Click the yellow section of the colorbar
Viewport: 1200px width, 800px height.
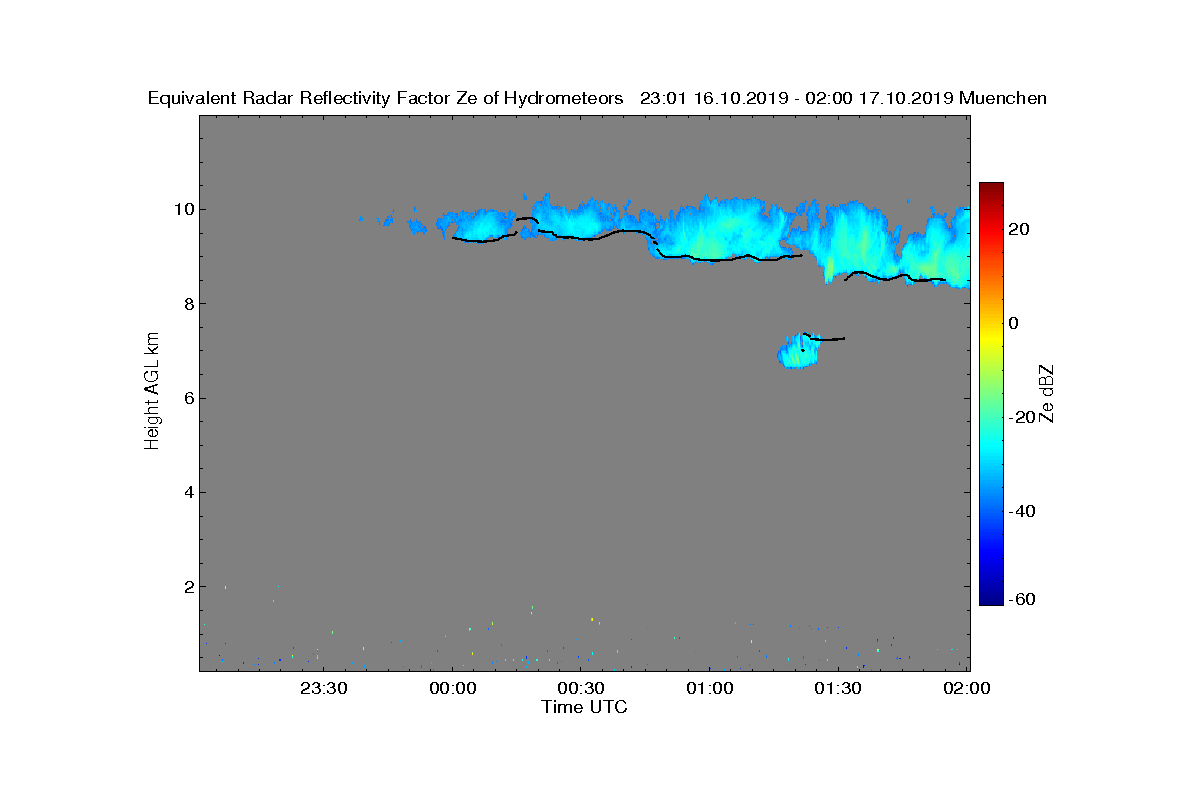click(991, 338)
